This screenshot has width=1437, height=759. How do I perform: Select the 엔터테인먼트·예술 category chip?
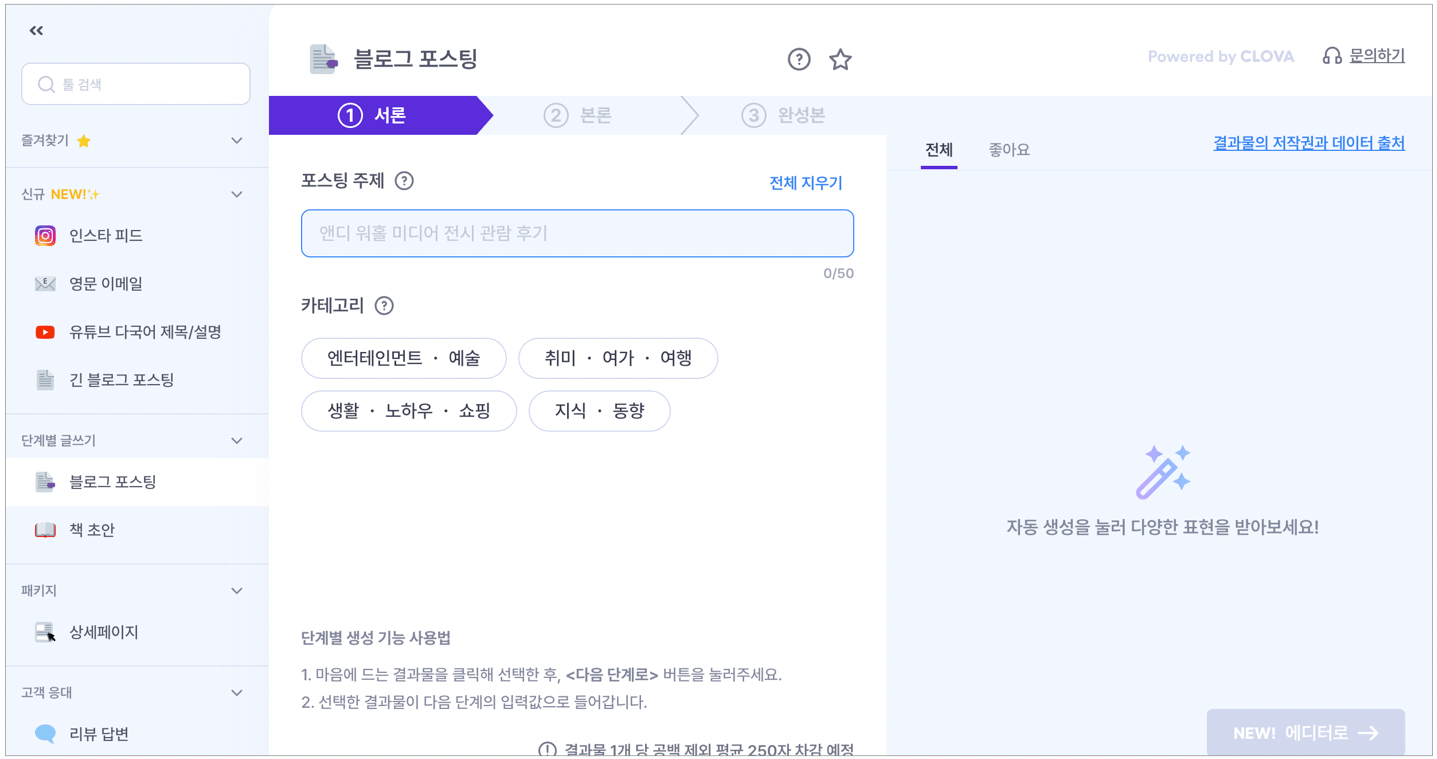coord(404,358)
